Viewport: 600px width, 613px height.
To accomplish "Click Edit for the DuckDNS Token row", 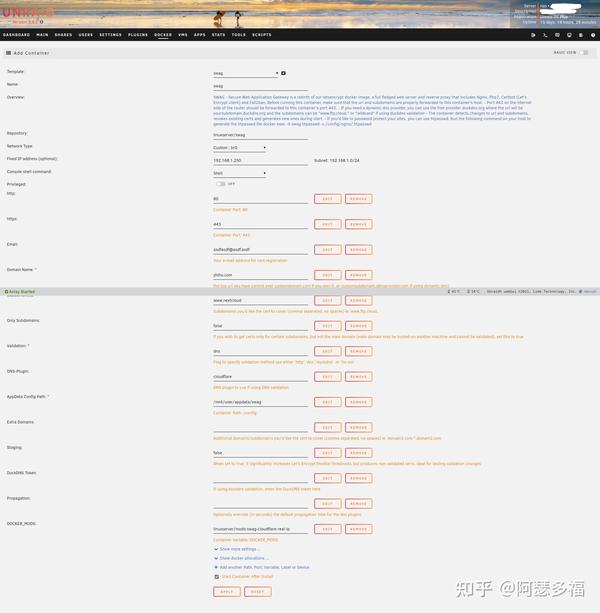I will (328, 479).
